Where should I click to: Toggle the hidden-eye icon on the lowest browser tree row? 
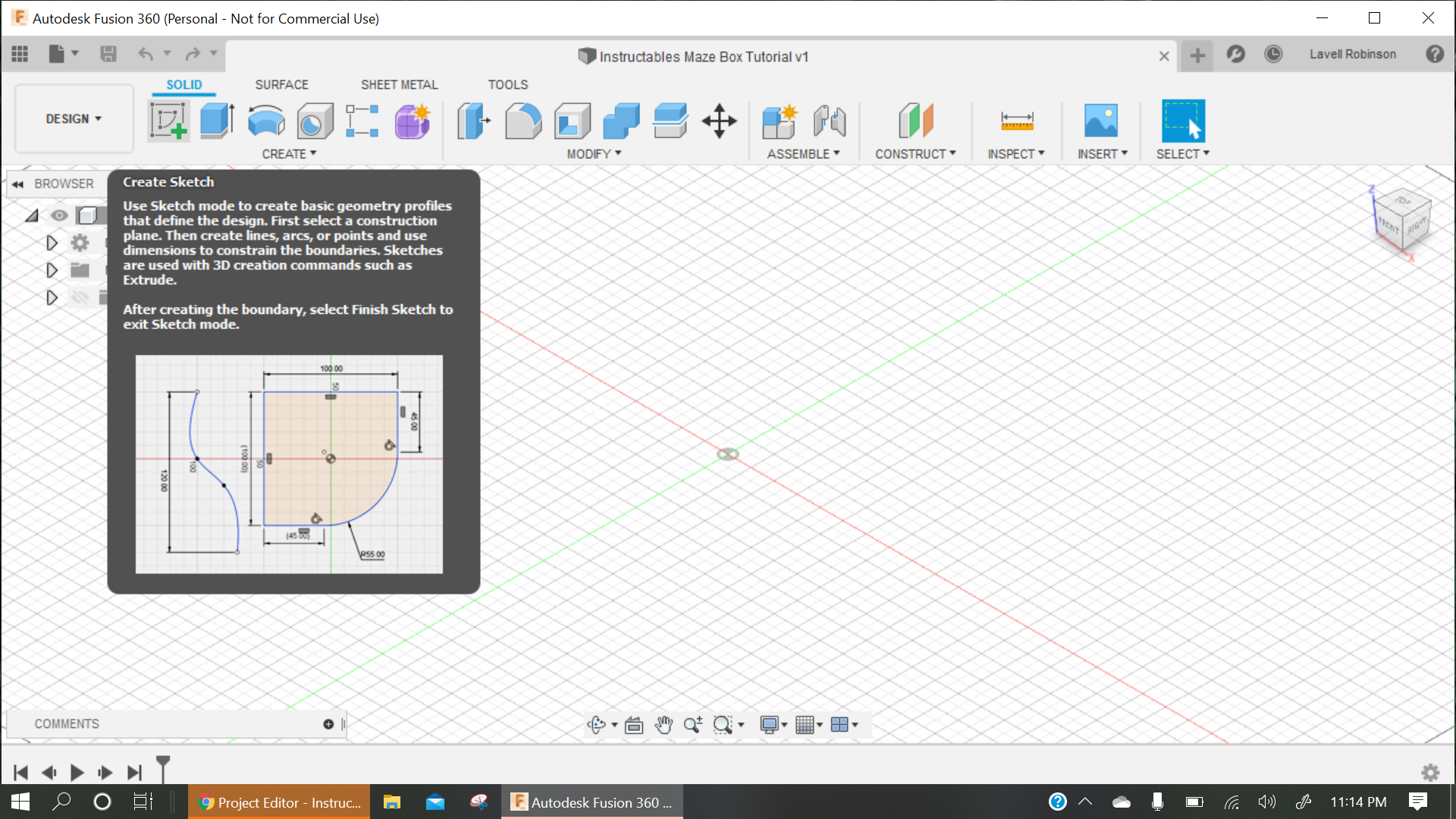pyautogui.click(x=80, y=297)
